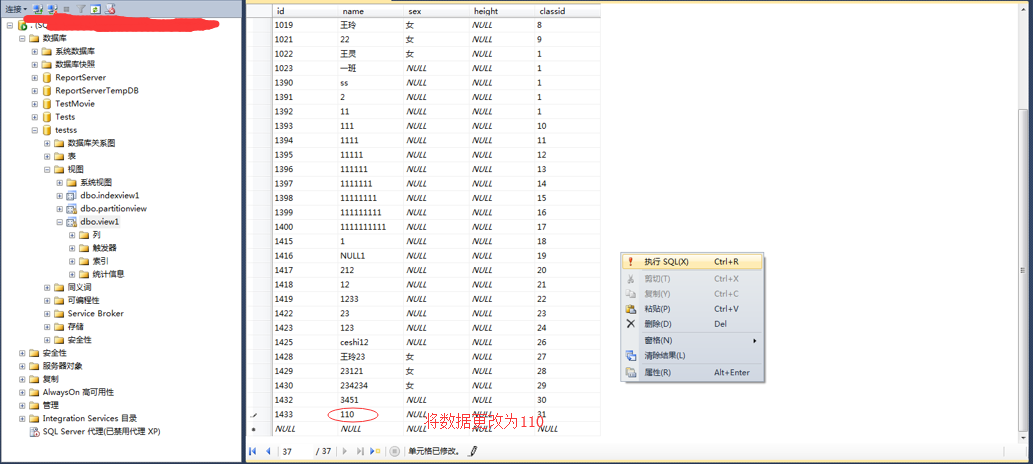This screenshot has width=1033, height=464.
Task: Collapse the dbo.view1 node
Action: coord(60,222)
